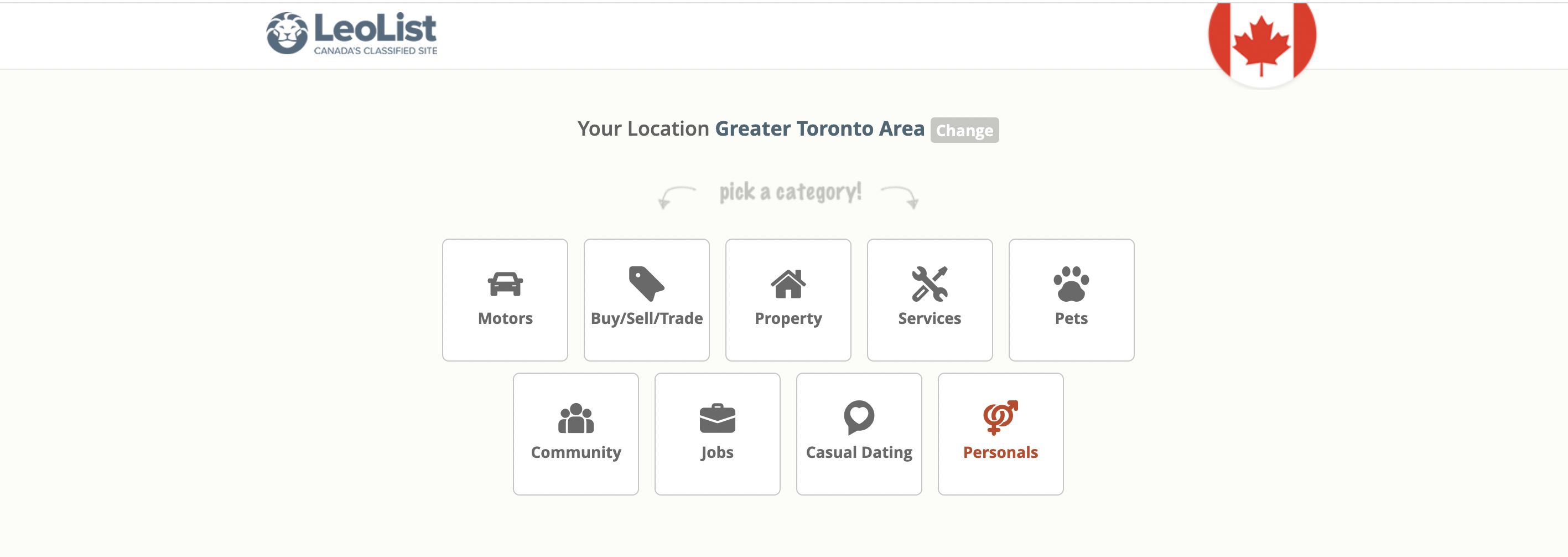This screenshot has height=557, width=1568.
Task: Click the Casual Dating heart bubble icon
Action: click(x=859, y=417)
